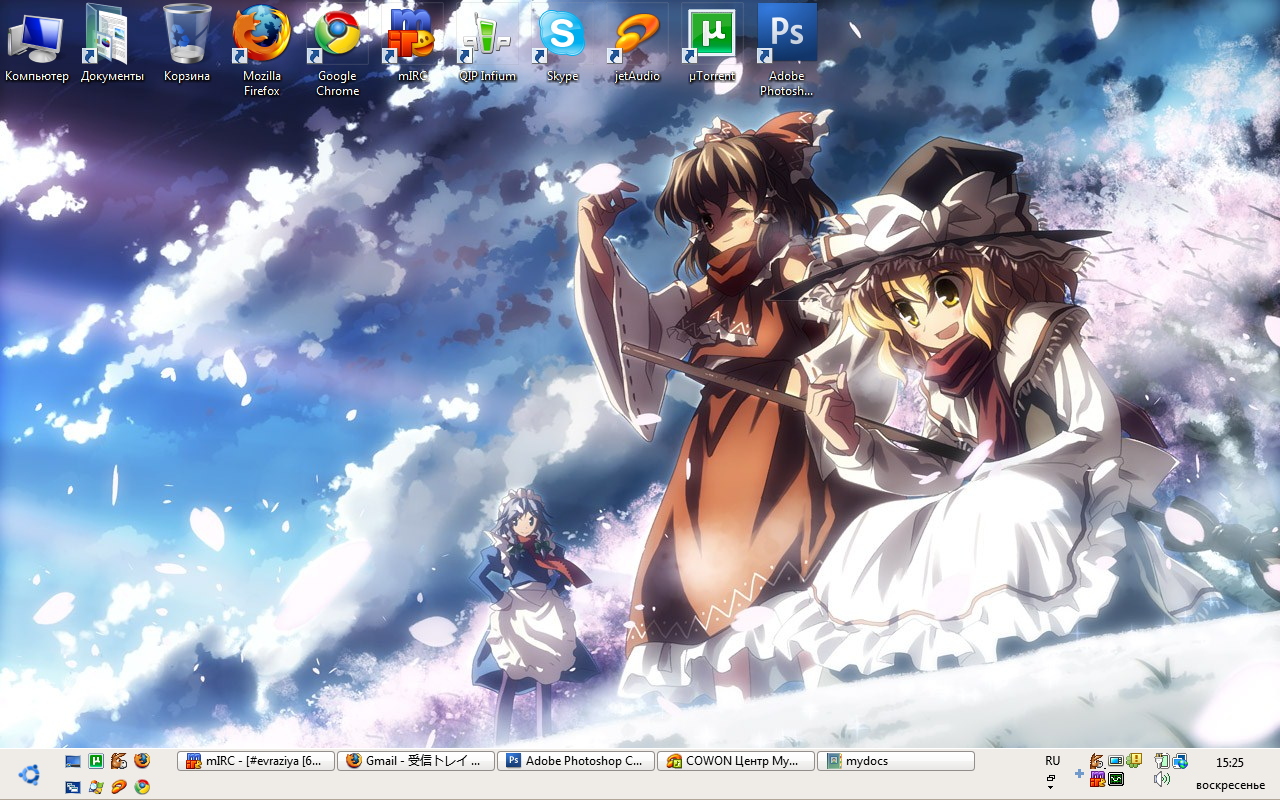This screenshot has width=1280, height=800.
Task: Click the network connection tray icon
Action: click(1180, 761)
